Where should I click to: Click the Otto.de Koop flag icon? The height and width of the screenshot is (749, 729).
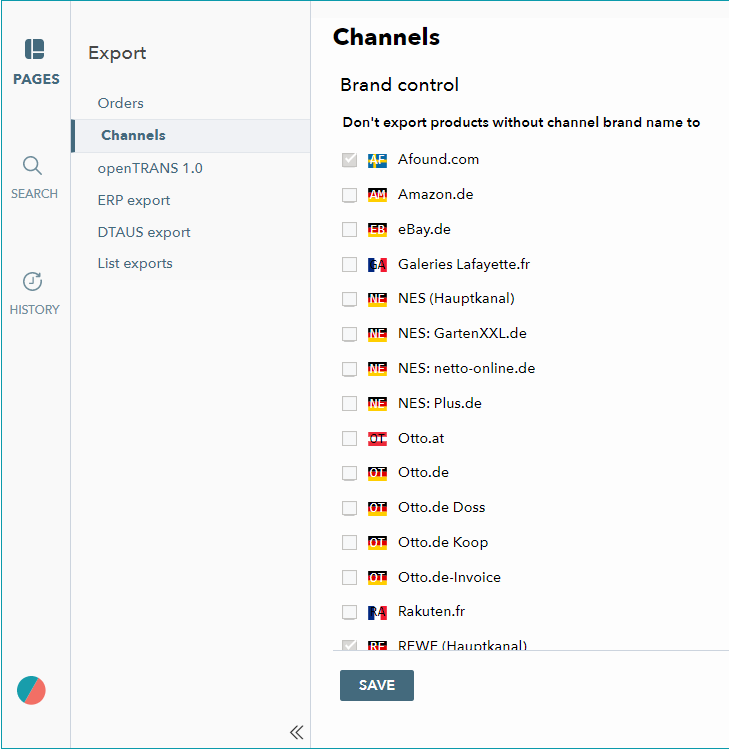click(377, 543)
